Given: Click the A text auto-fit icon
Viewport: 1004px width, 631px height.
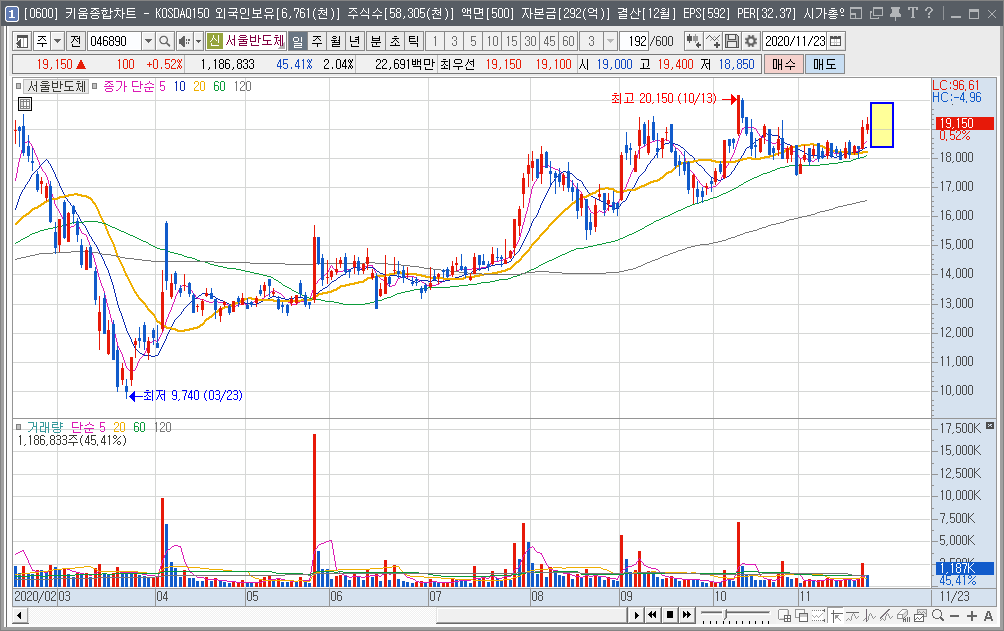Looking at the screenshot, I should [x=988, y=616].
